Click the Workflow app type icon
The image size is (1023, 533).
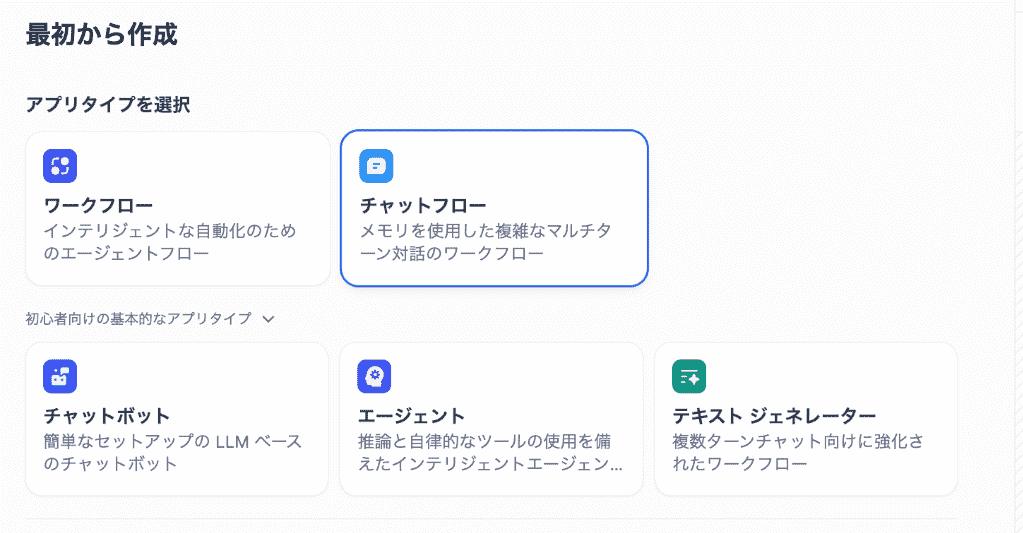(x=60, y=166)
